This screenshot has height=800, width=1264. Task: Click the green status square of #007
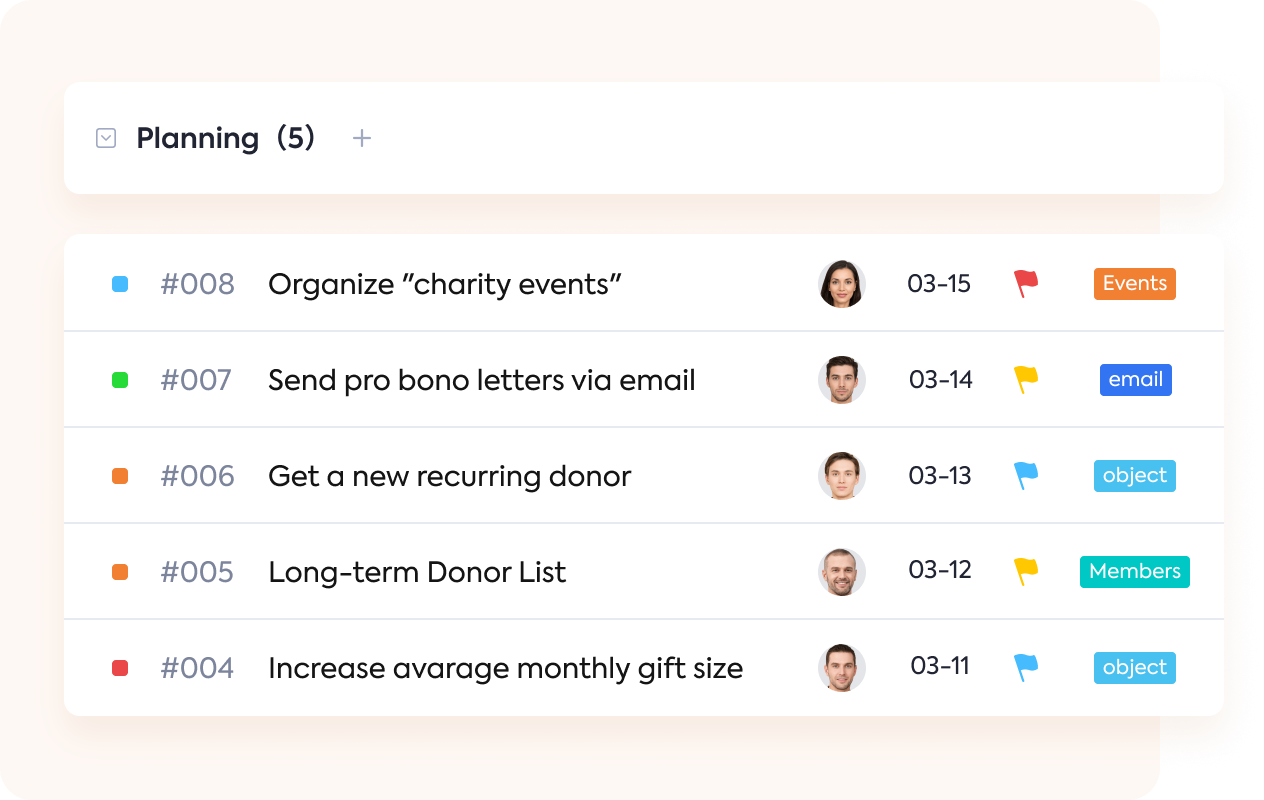(x=120, y=380)
